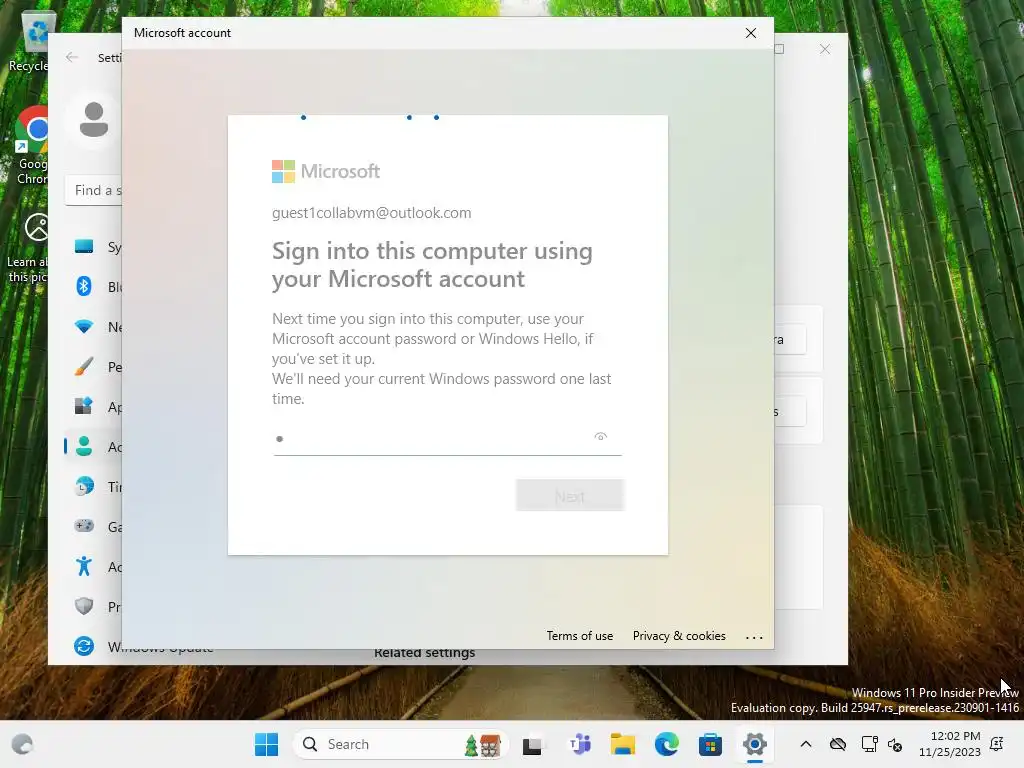Open Apps category in Settings sidebar
This screenshot has height=768, width=1024.
pos(93,407)
